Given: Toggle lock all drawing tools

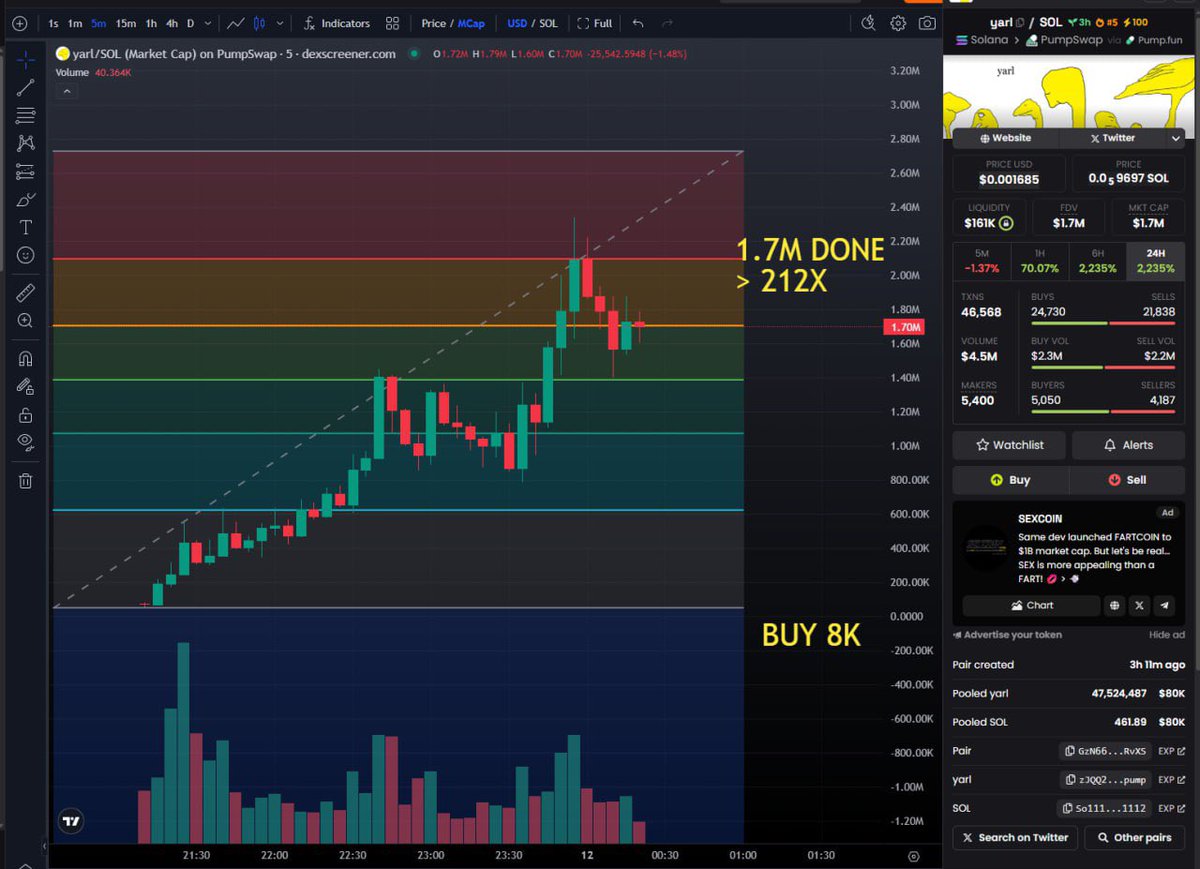Looking at the screenshot, I should pyautogui.click(x=25, y=414).
